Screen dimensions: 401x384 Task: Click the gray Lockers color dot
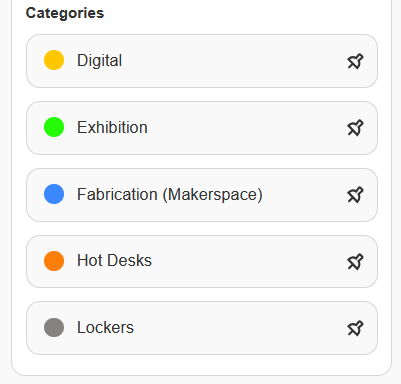54,327
